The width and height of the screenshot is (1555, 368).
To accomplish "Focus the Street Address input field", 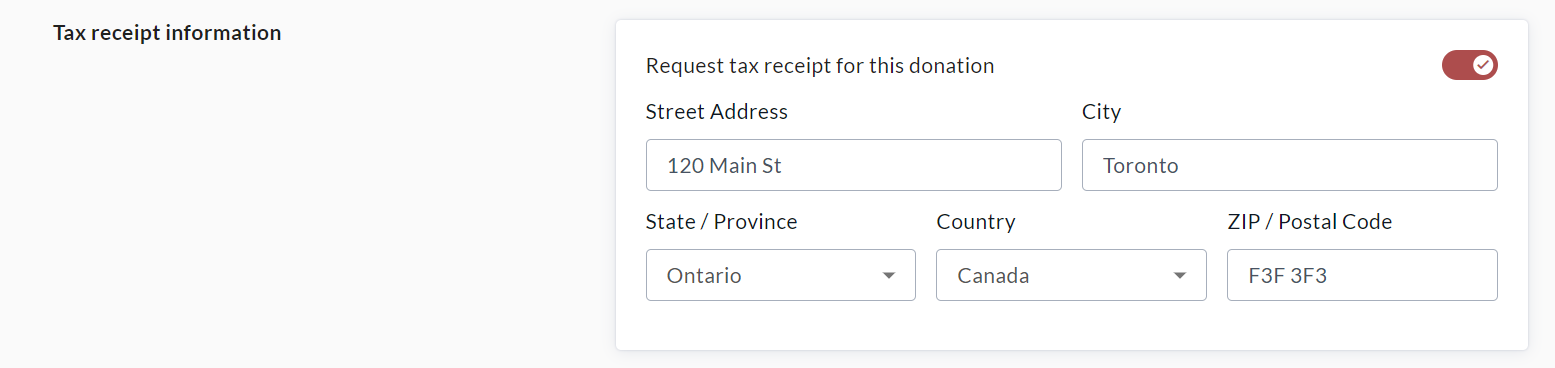I will 853,165.
